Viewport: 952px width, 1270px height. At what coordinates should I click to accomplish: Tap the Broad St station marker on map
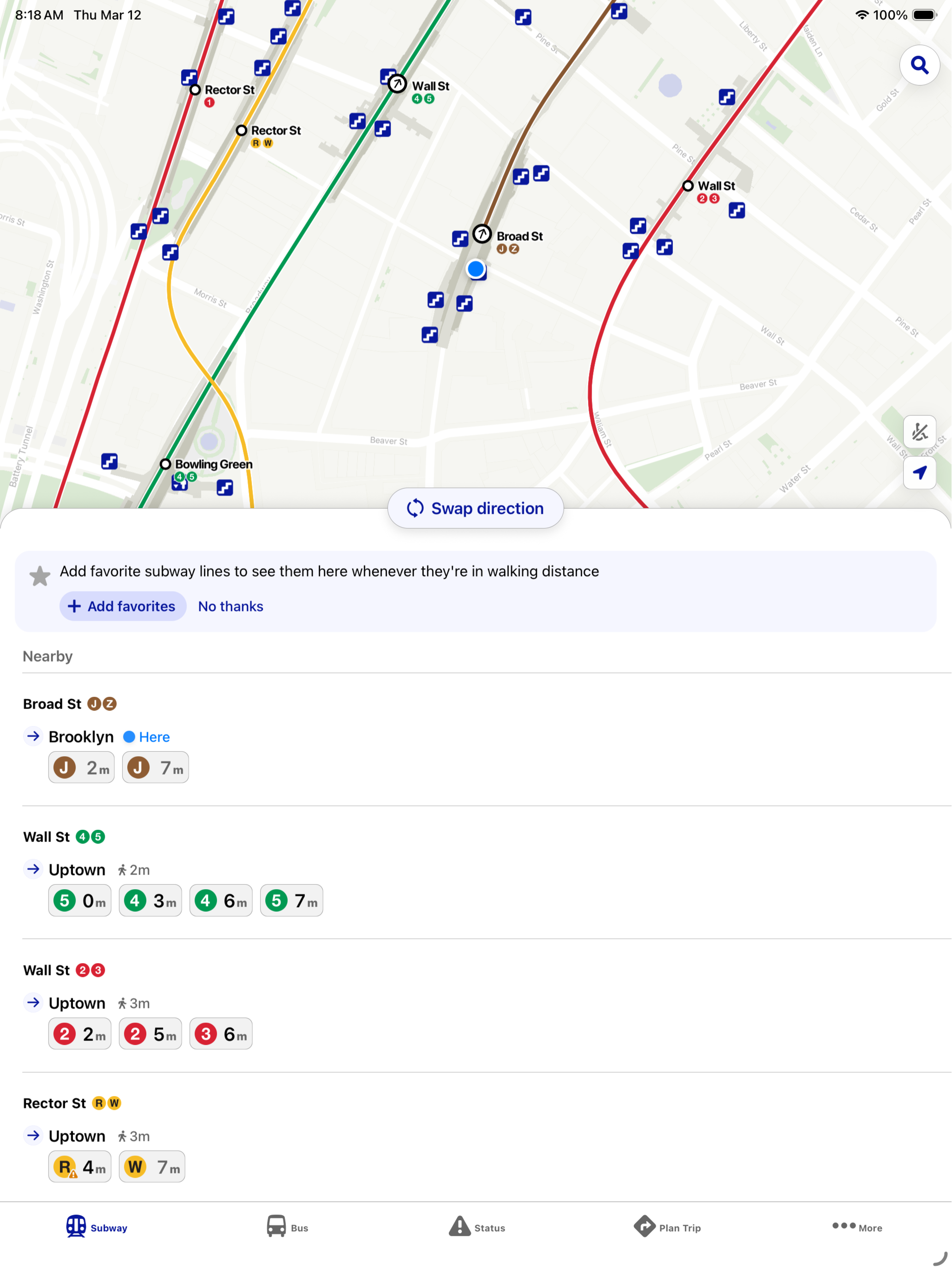[x=482, y=234]
